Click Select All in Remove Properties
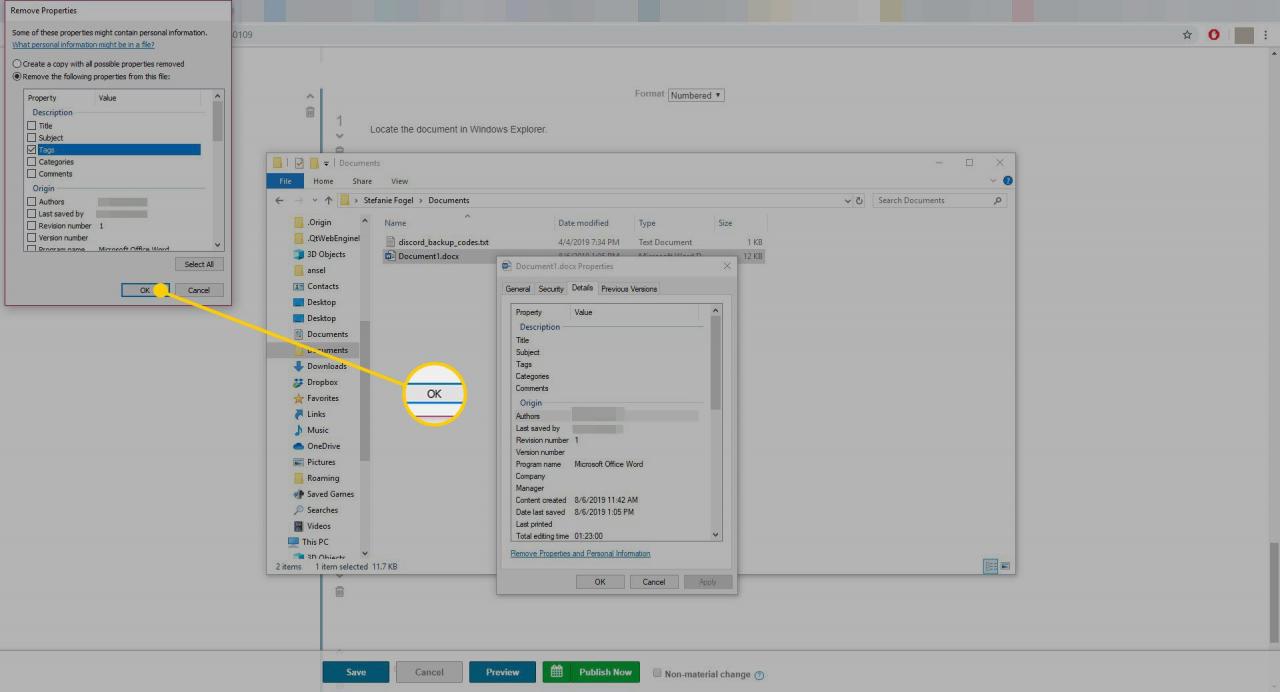 (x=199, y=264)
